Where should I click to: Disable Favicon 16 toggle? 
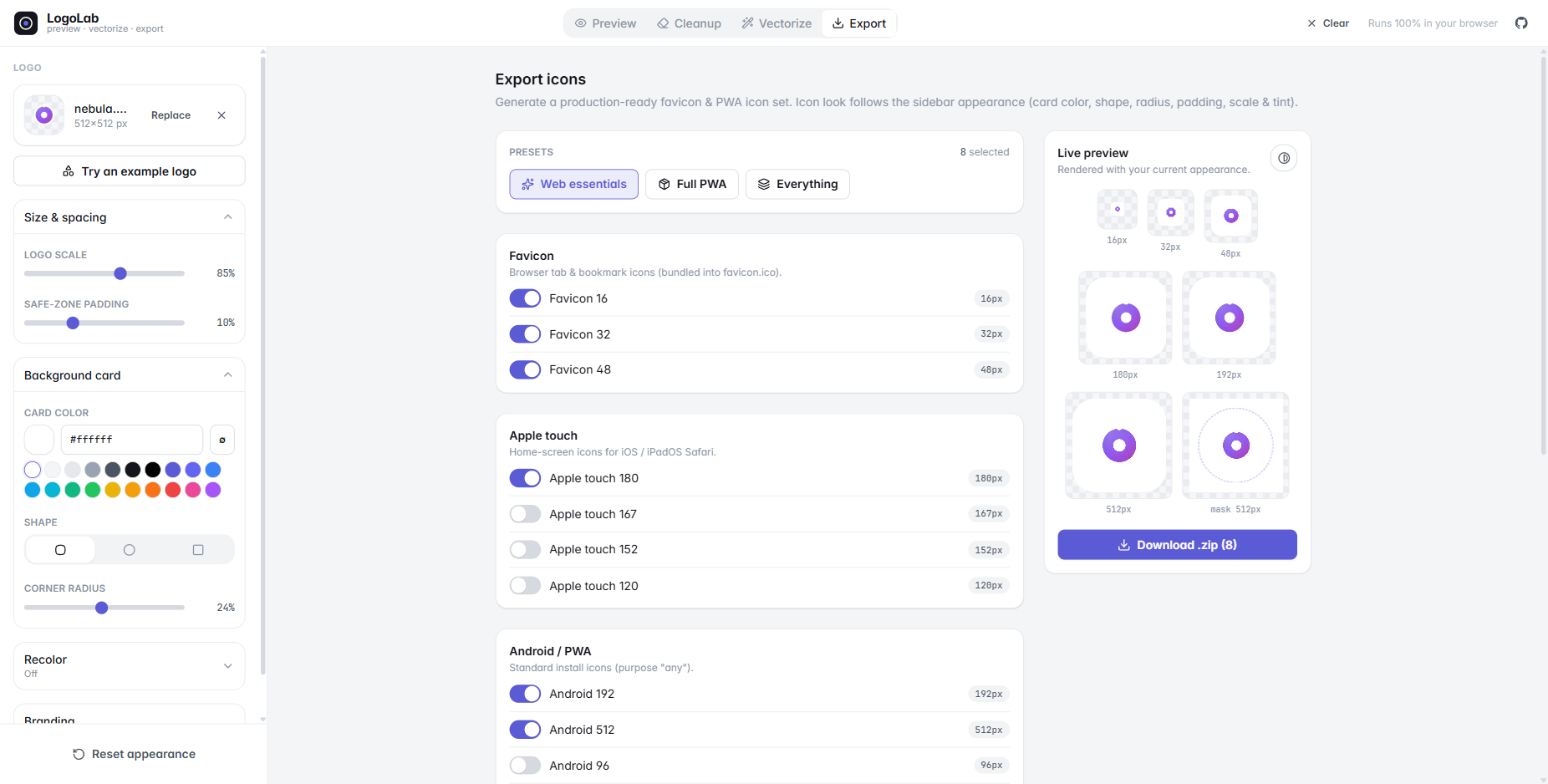pyautogui.click(x=525, y=298)
